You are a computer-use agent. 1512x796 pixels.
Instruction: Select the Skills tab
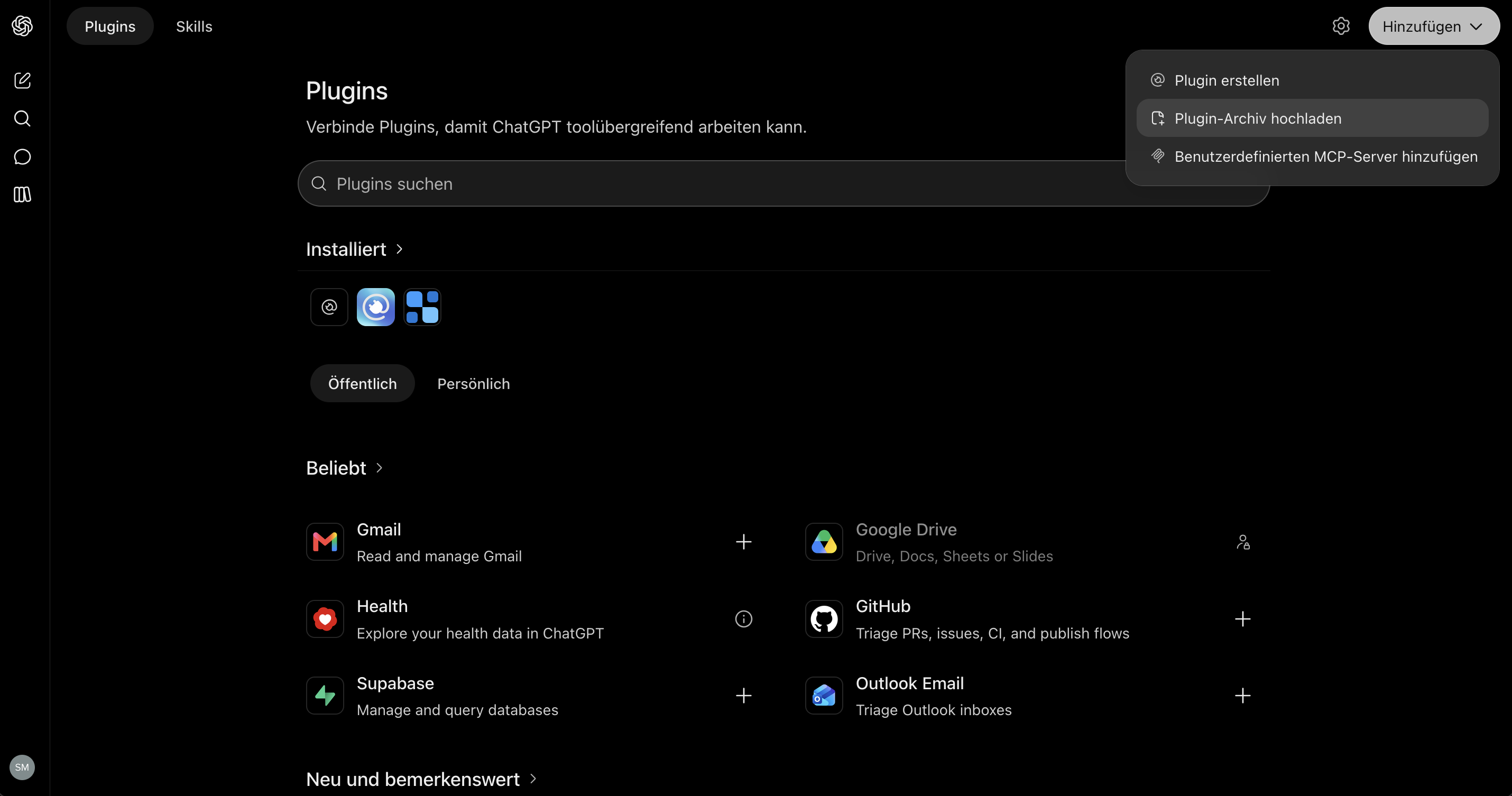(194, 26)
